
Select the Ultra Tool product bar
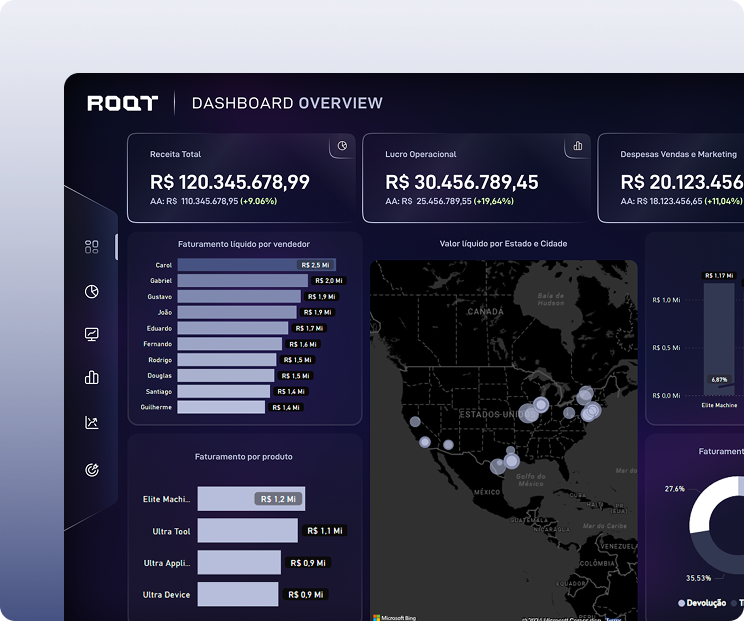248,530
